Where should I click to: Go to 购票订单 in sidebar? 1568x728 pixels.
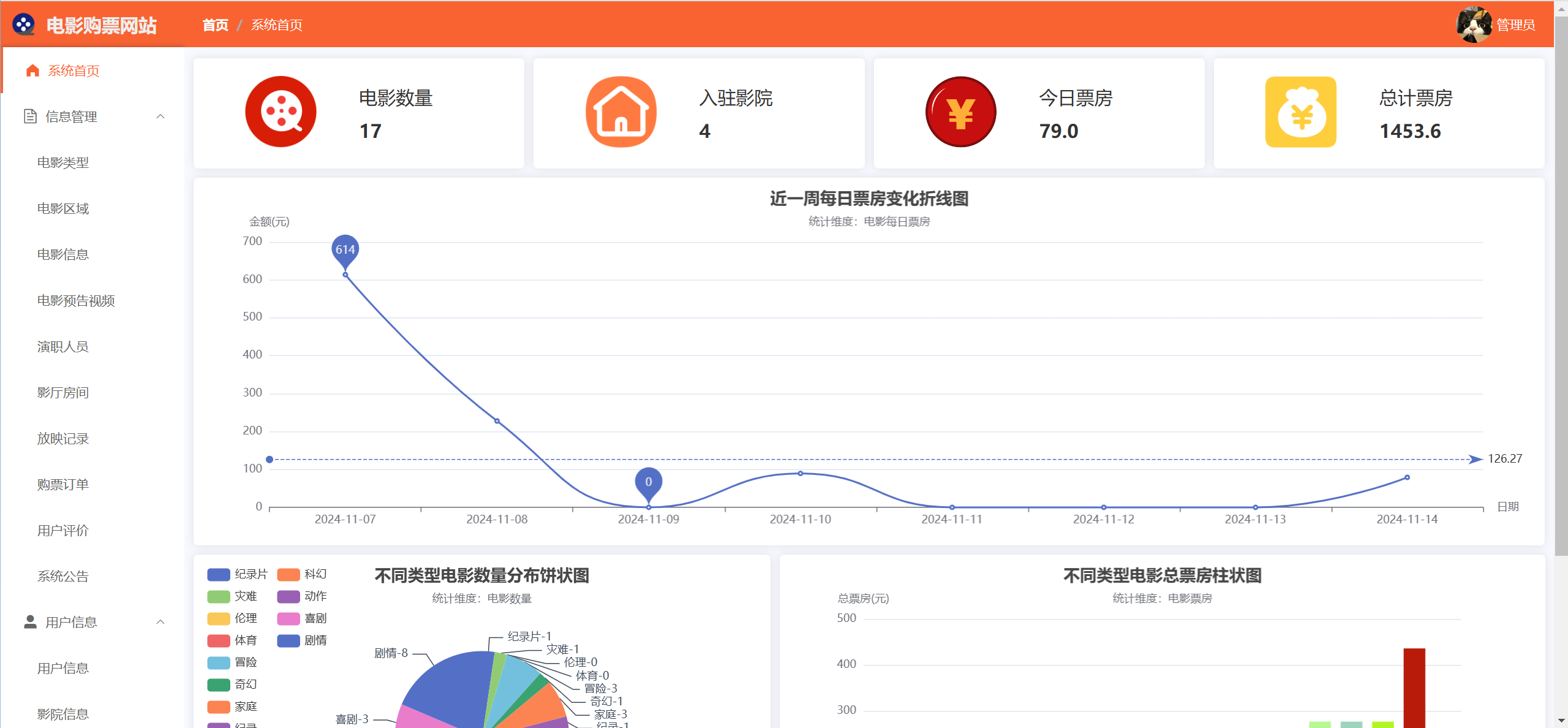point(63,484)
